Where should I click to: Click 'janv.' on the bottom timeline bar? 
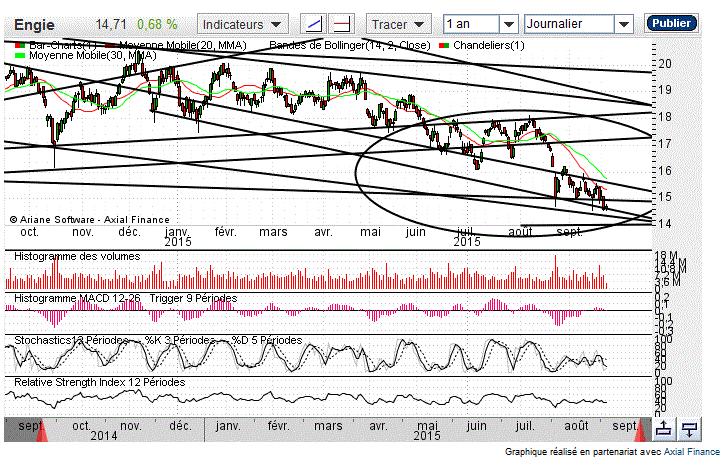(228, 426)
